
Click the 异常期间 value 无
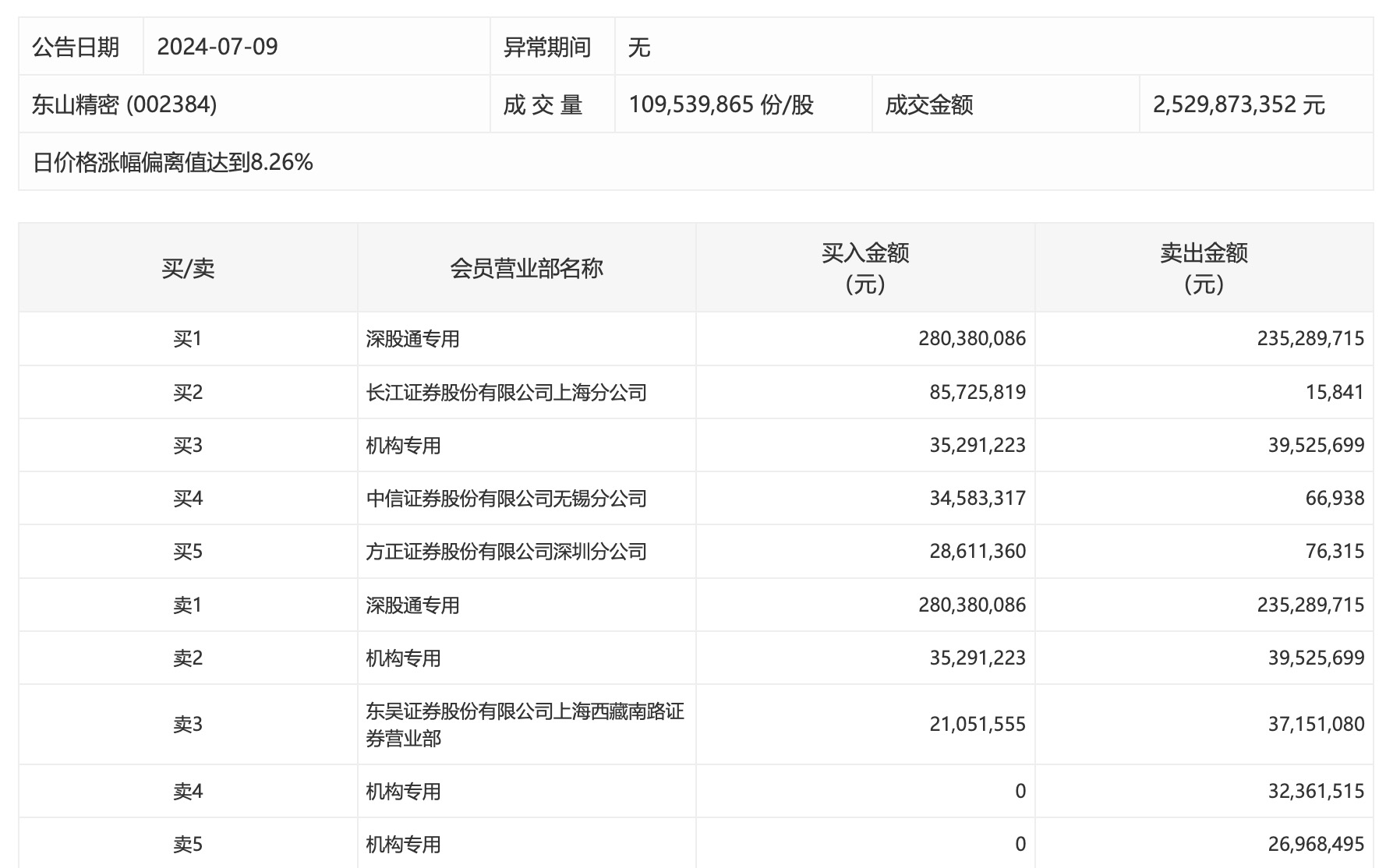[x=639, y=47]
